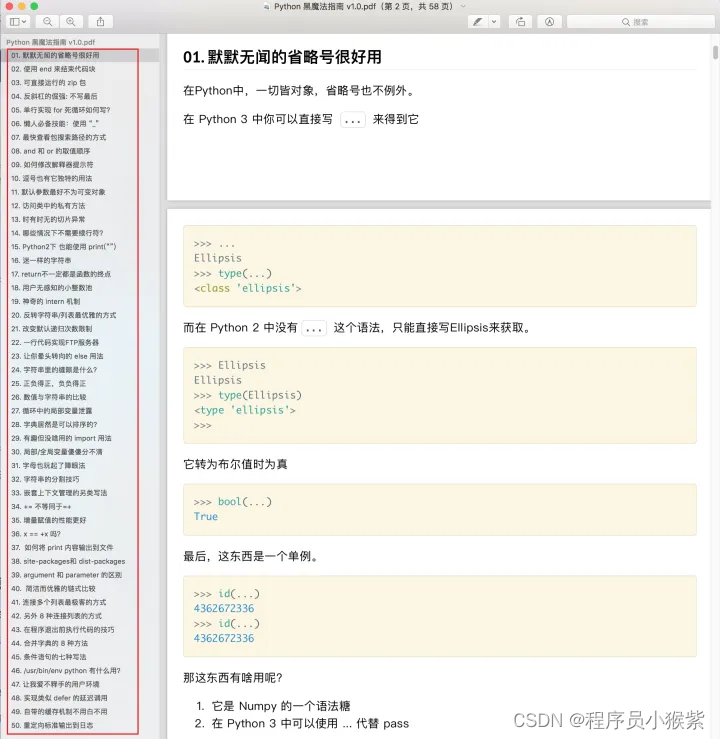Click list item '它是 Numpy 的一个语法糖'
Image resolution: width=720 pixels, height=739 pixels.
point(281,706)
